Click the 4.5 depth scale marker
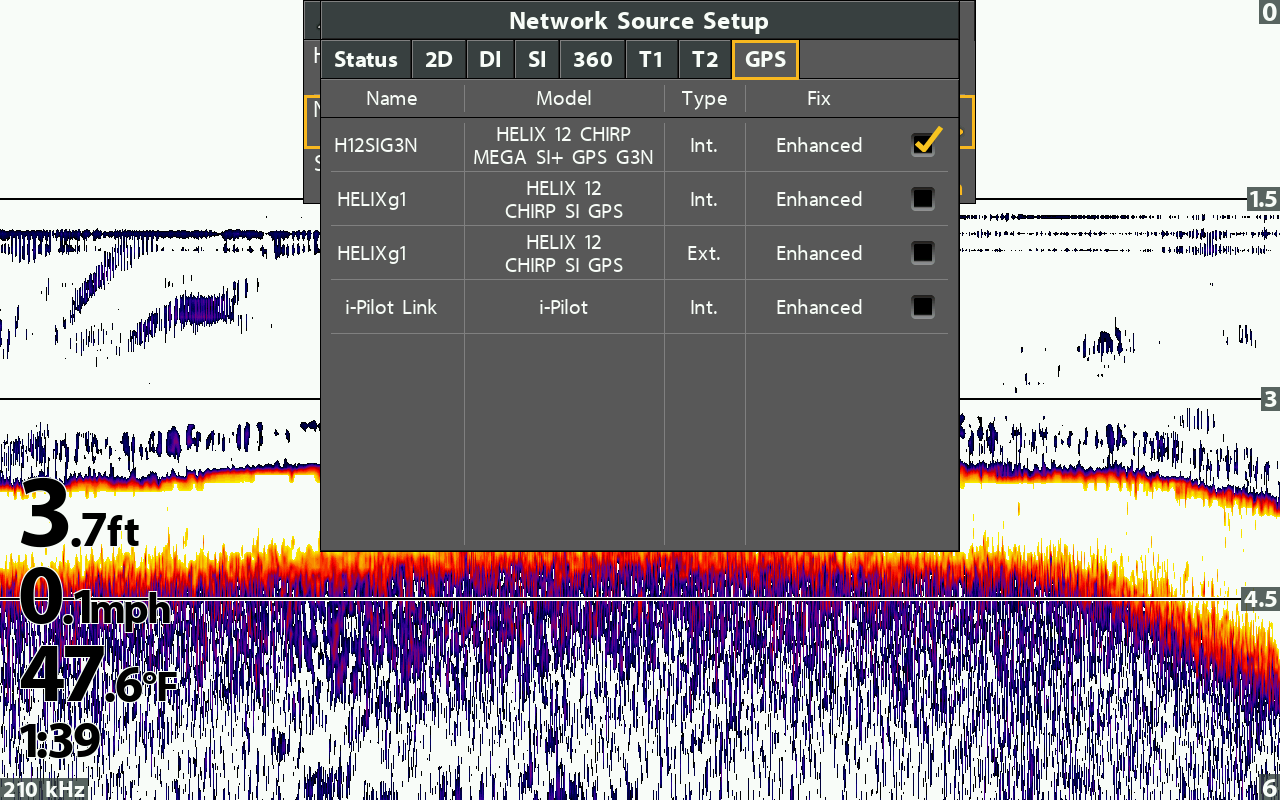Image resolution: width=1280 pixels, height=800 pixels. (1260, 599)
